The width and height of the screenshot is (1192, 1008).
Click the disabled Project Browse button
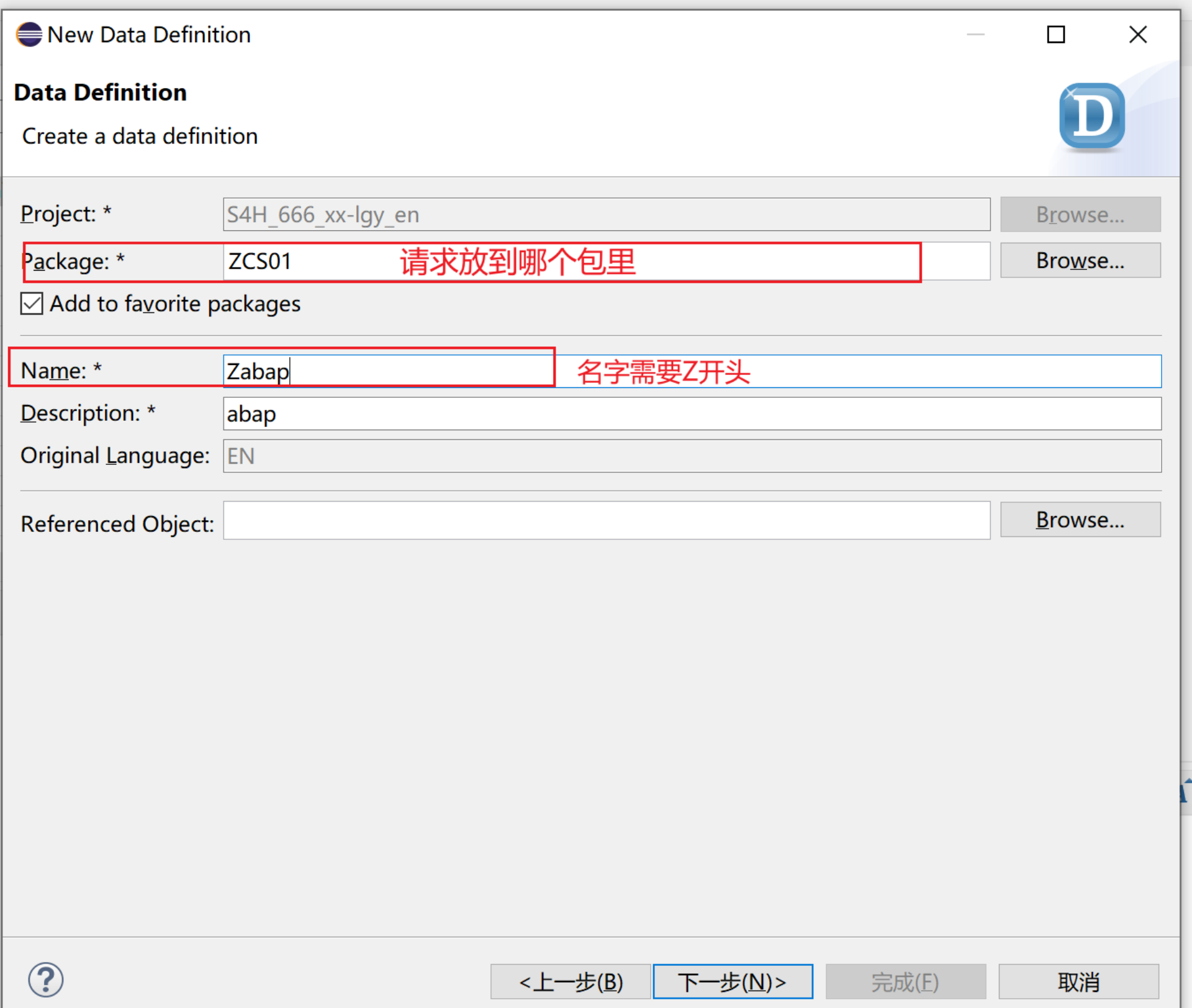pyautogui.click(x=1080, y=215)
